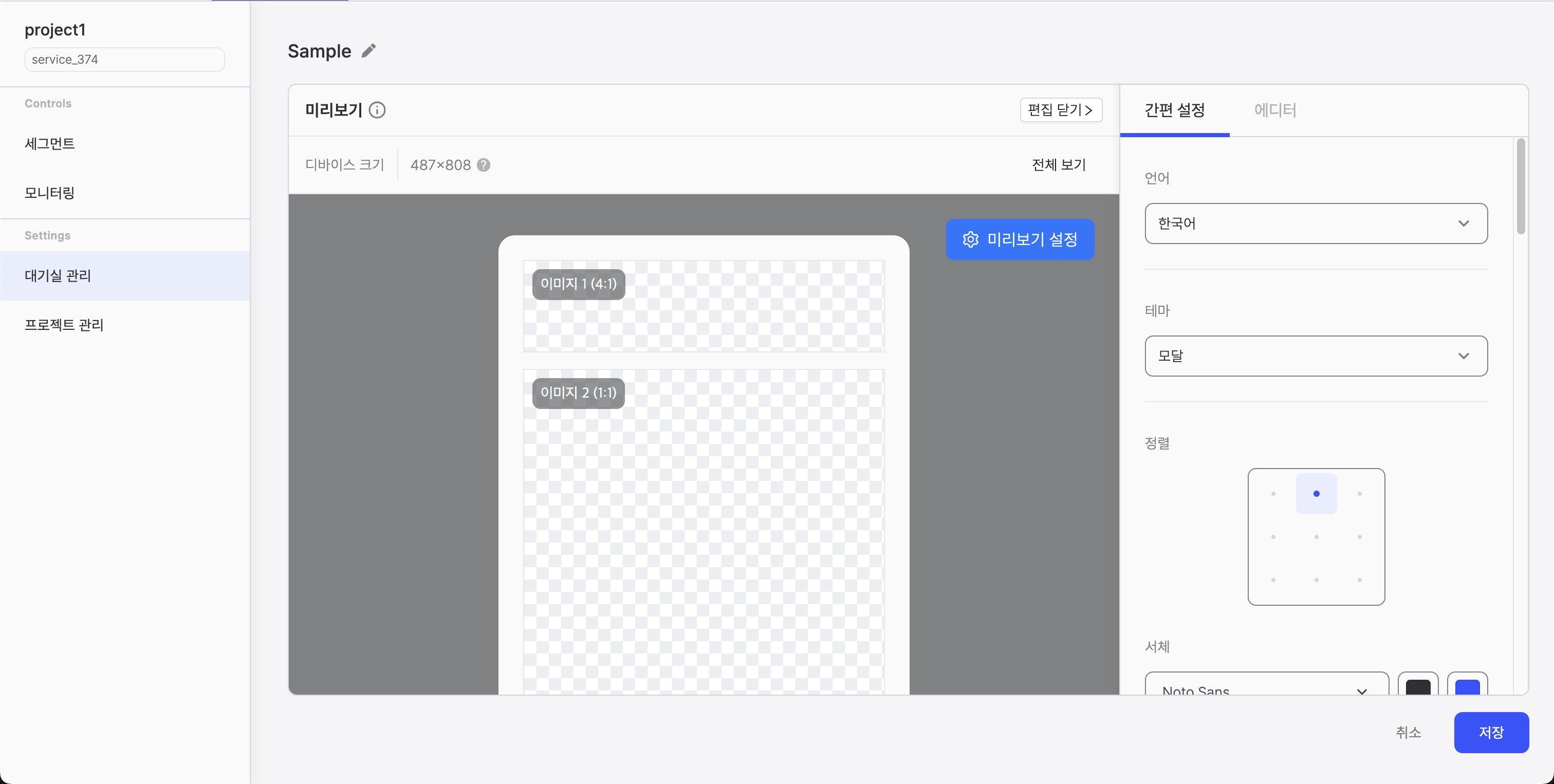Expand the 모달 theme dropdown
The height and width of the screenshot is (784, 1554).
(1315, 356)
